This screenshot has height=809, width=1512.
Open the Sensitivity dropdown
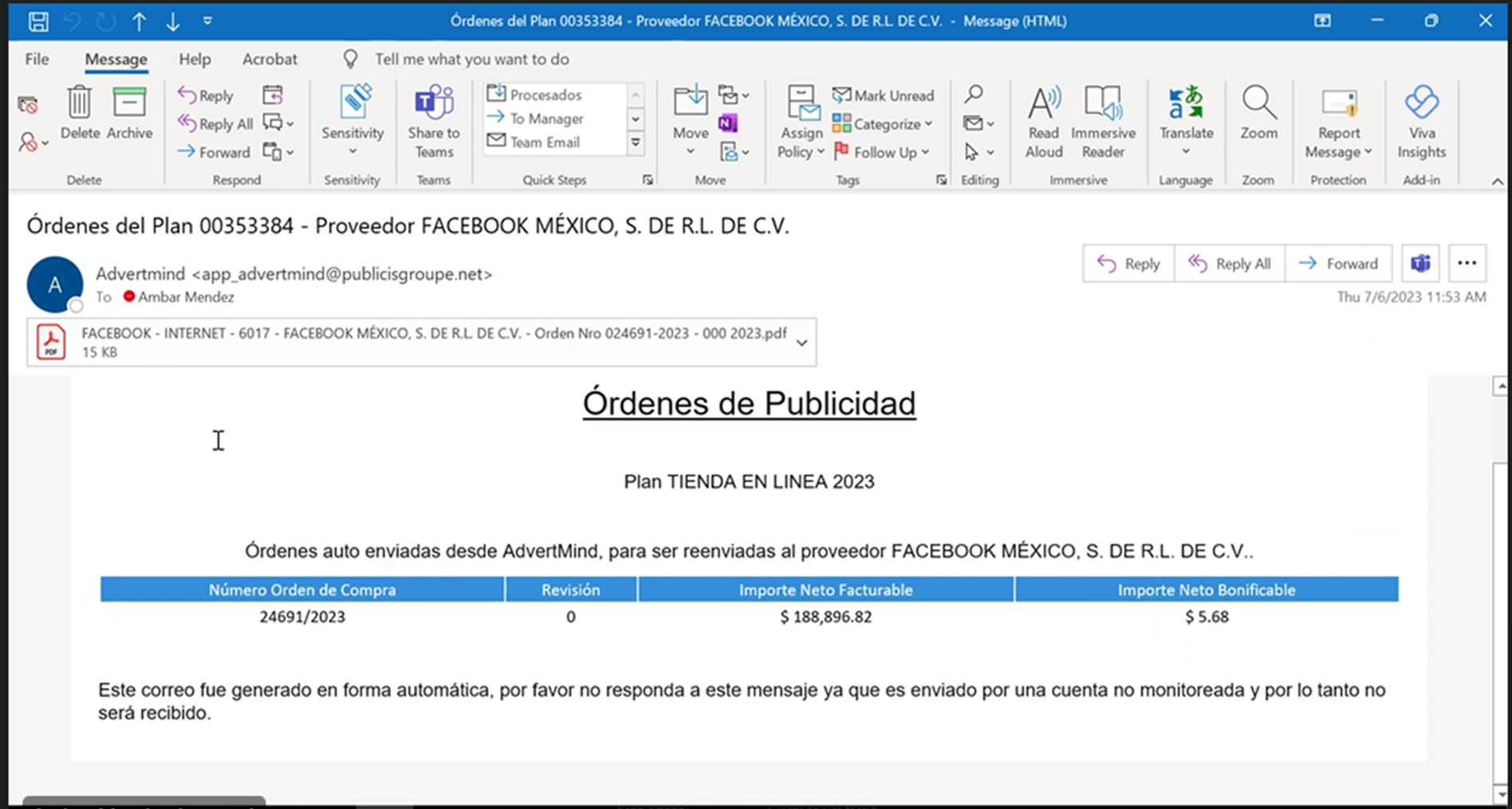point(352,120)
